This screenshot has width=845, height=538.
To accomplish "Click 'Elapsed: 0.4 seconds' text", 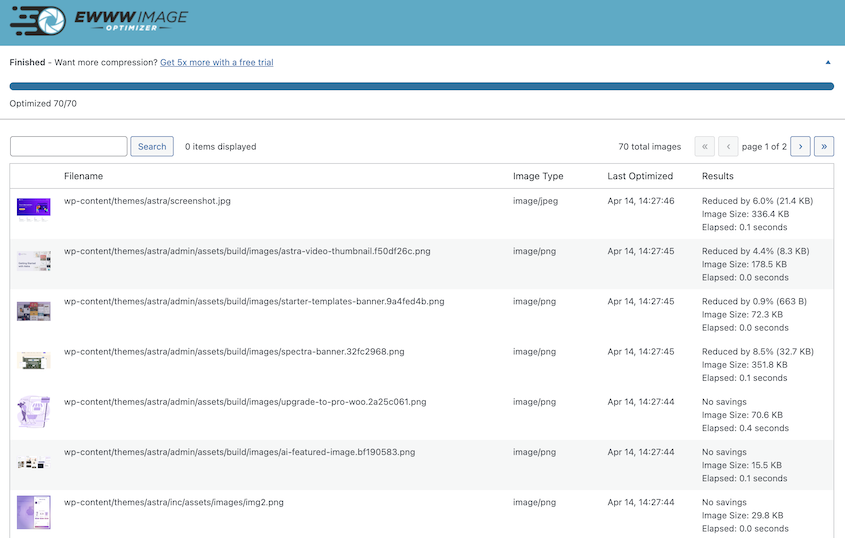I will coord(745,428).
